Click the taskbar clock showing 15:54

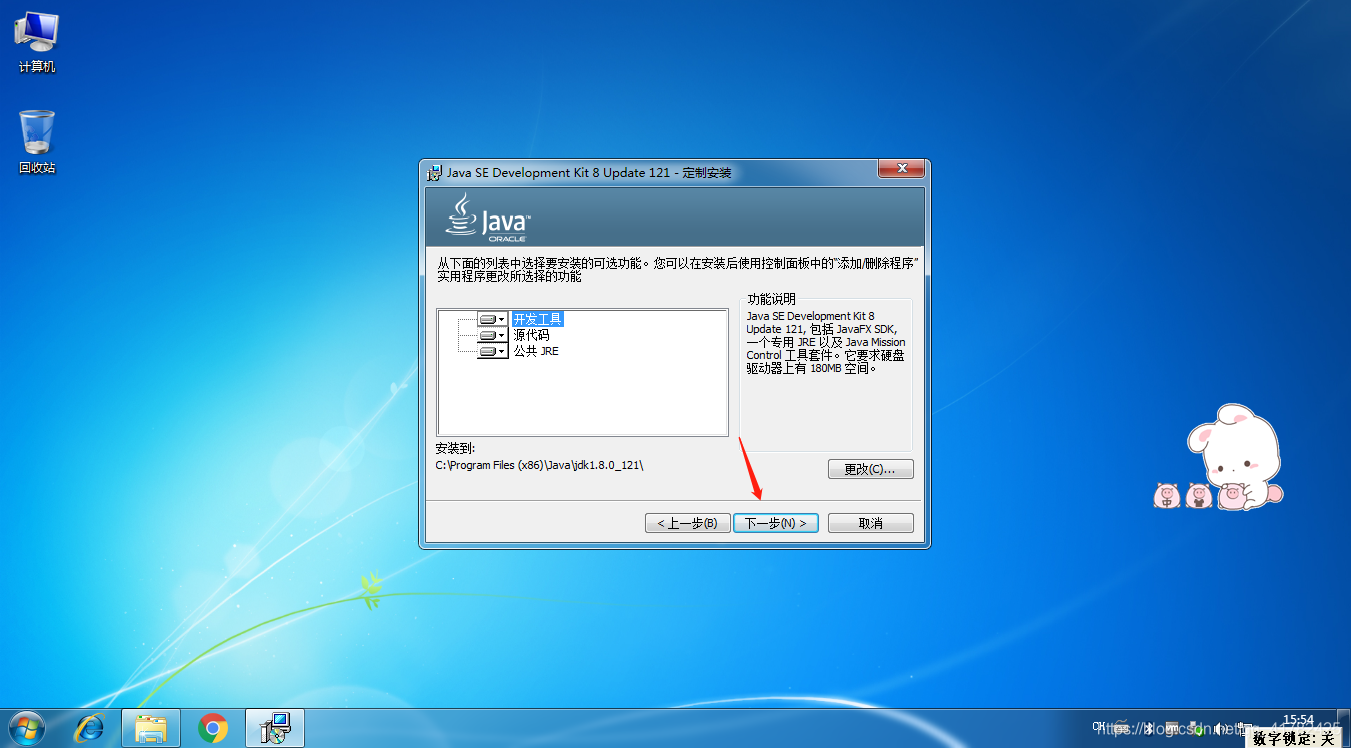(1298, 721)
